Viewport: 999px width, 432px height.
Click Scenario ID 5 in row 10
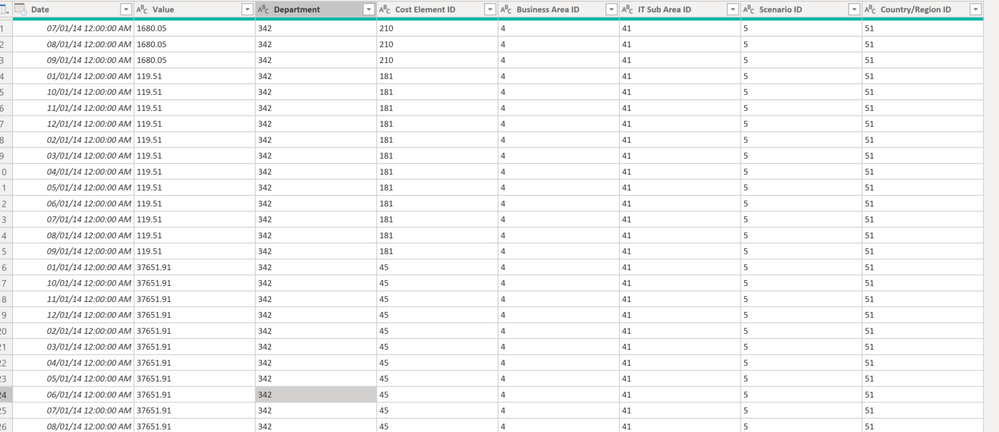(801, 171)
